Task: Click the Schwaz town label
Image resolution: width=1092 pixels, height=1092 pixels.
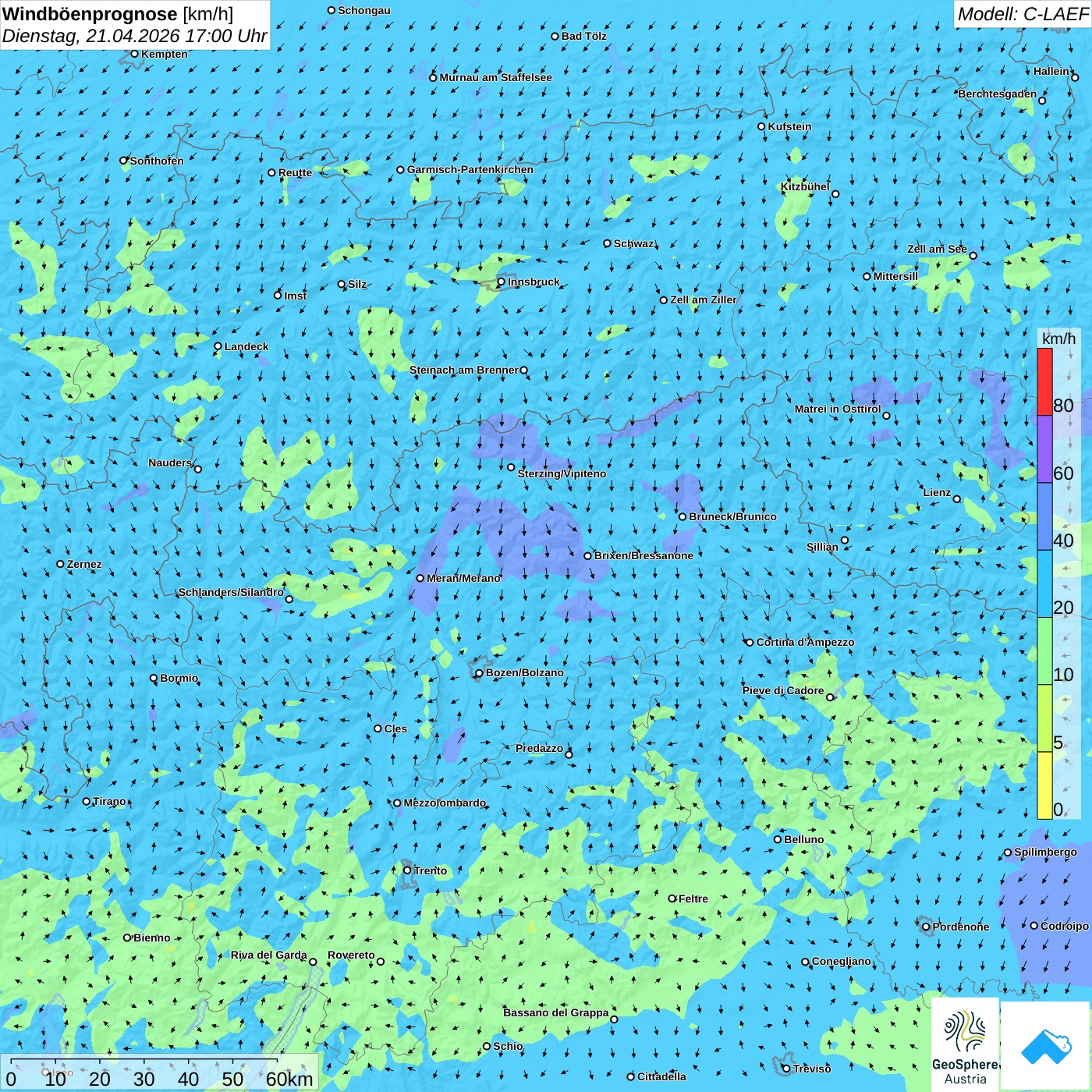Action: pos(634,243)
